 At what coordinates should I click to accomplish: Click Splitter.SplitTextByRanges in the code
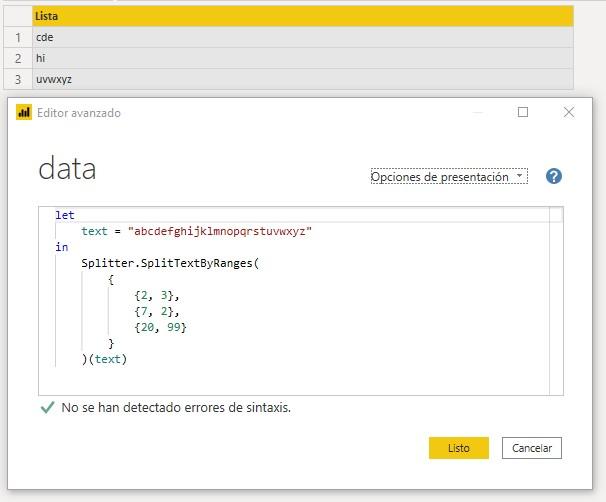point(167,263)
